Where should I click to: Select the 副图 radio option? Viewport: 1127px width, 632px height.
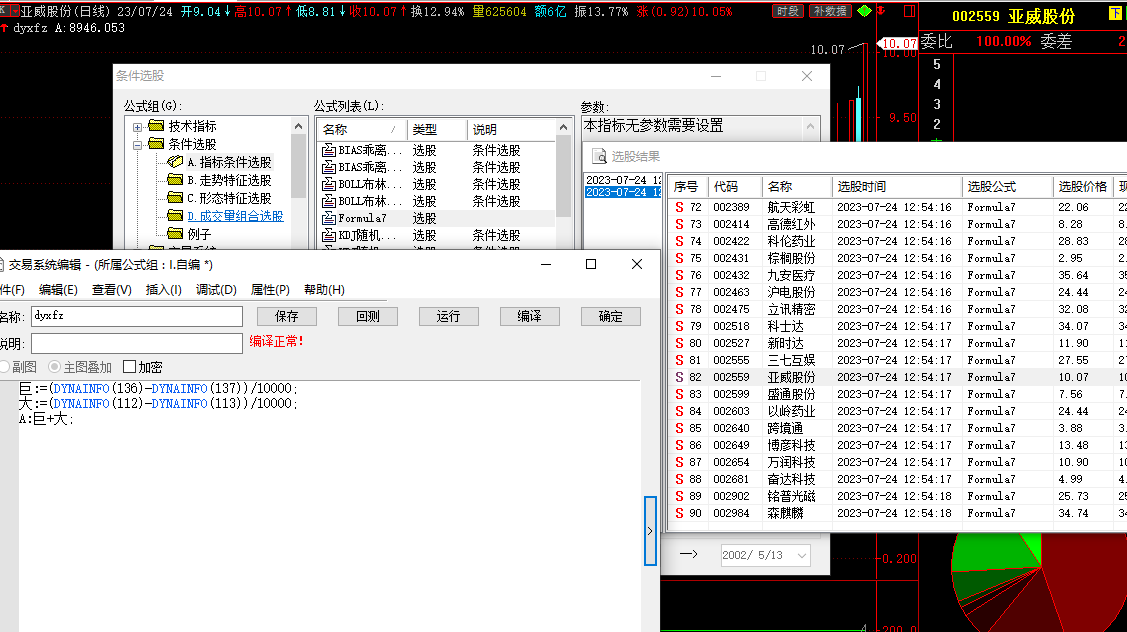(6, 367)
